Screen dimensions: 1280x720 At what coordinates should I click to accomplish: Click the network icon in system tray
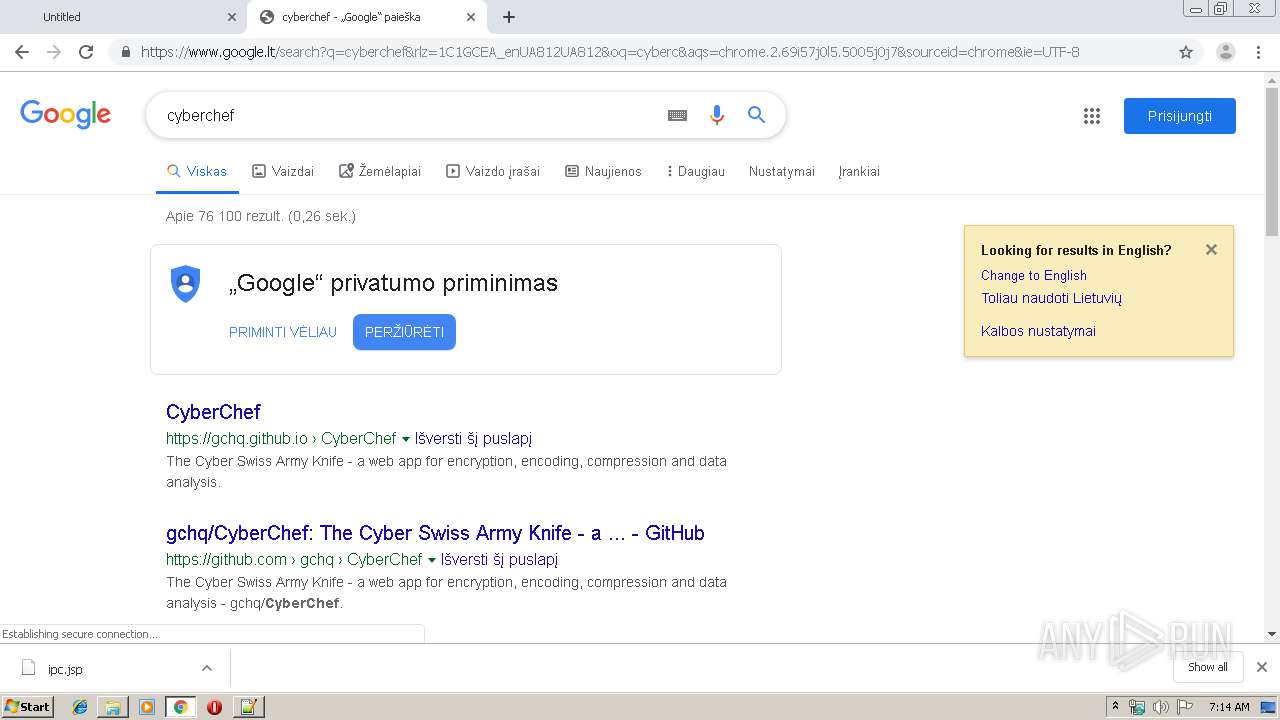point(1137,707)
